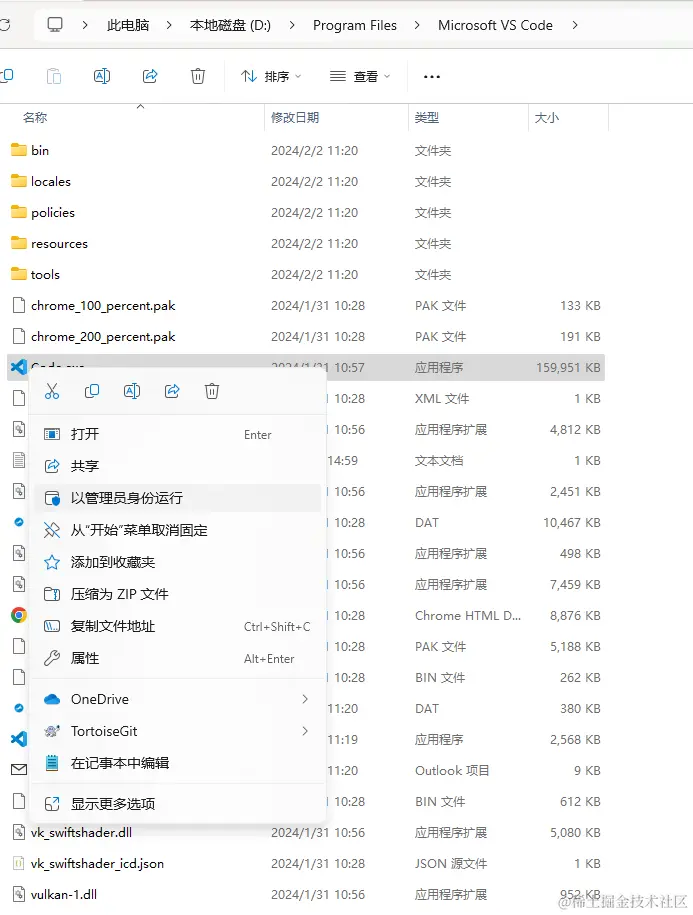Click the Notepad icon beside 在记事本中编辑

click(52, 763)
